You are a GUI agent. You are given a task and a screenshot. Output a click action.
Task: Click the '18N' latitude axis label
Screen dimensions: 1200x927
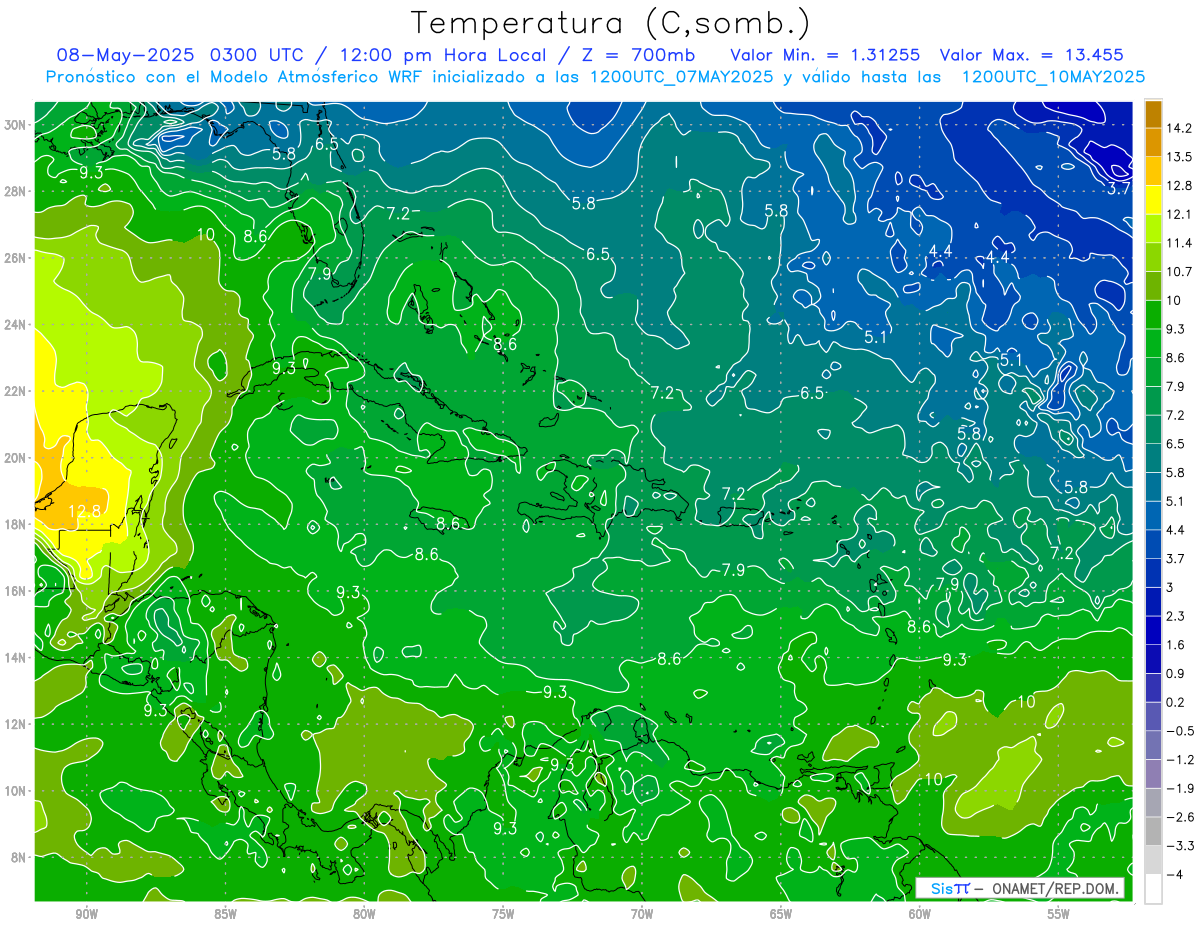(x=16, y=524)
